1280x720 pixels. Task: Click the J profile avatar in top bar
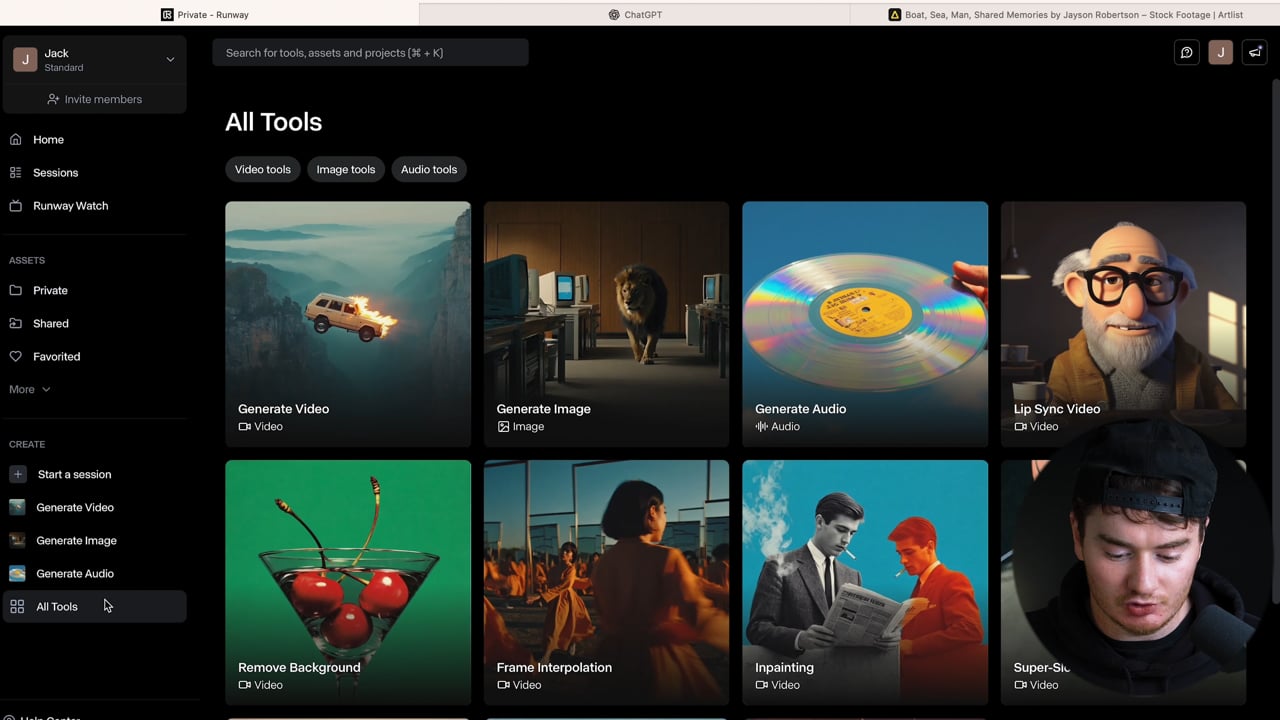coord(1221,53)
